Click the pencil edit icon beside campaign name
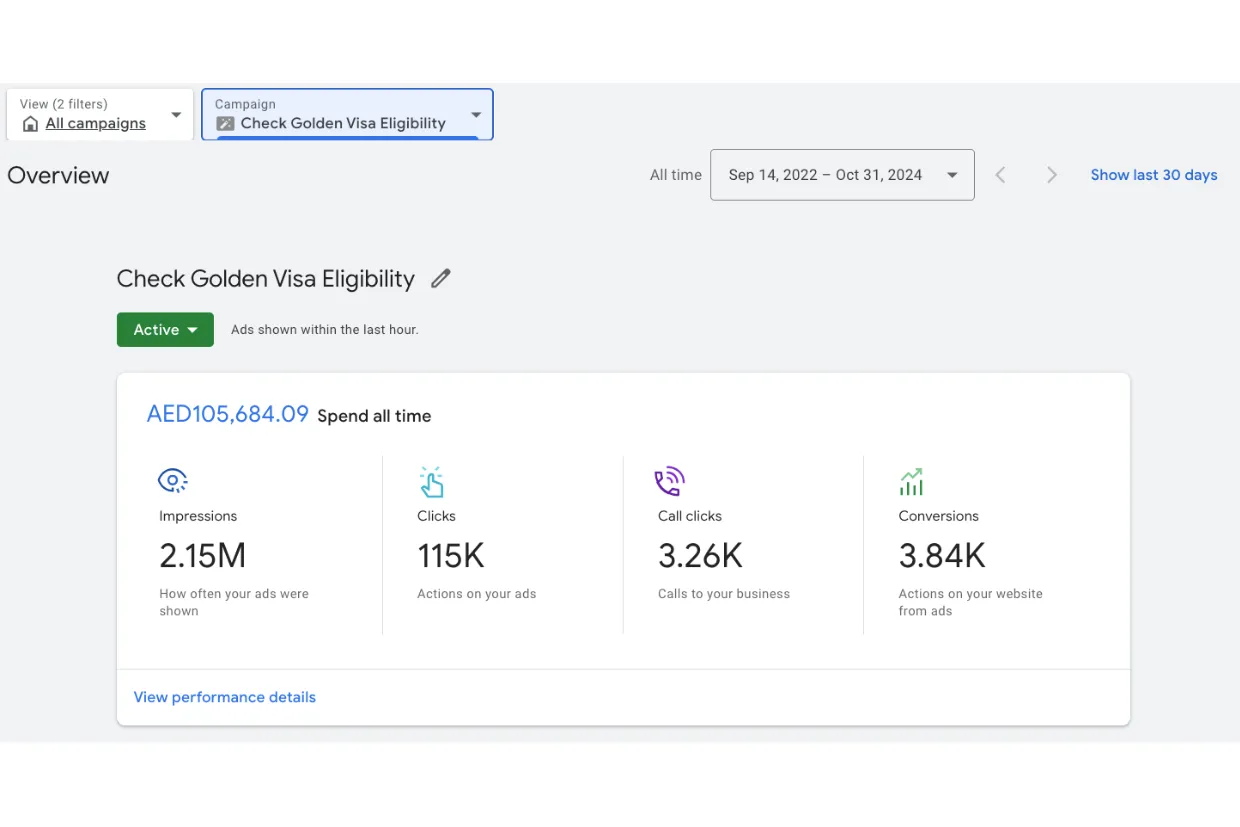 [x=441, y=279]
